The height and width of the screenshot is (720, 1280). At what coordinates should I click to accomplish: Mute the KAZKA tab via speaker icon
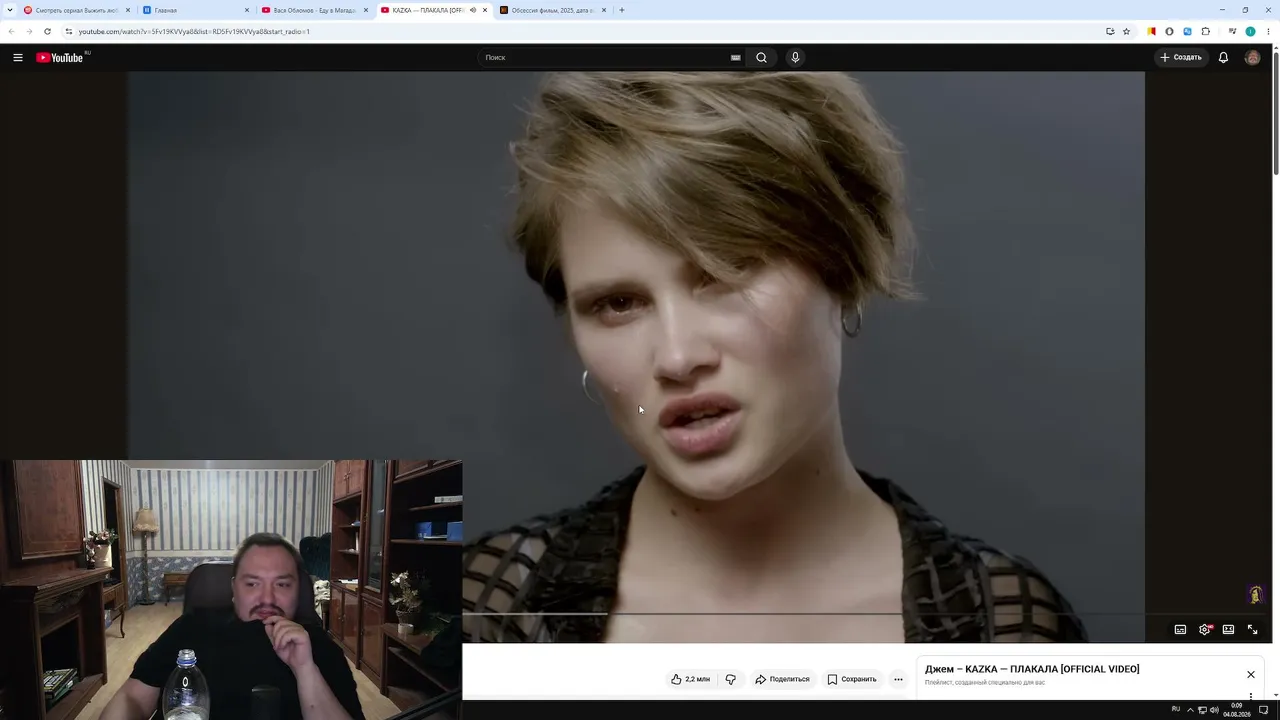(x=473, y=10)
